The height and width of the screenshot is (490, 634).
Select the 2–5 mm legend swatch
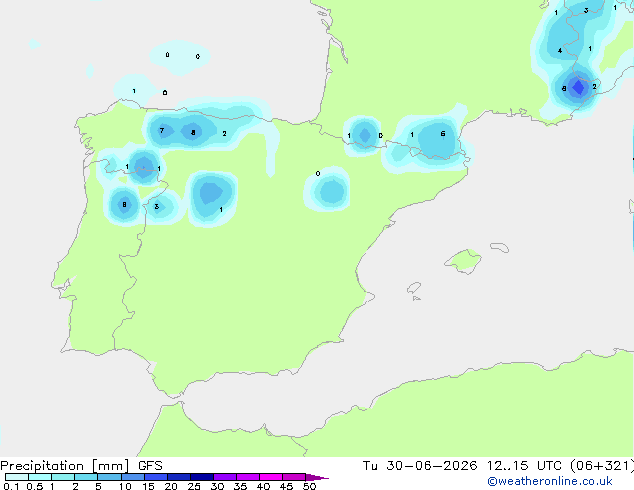86,477
